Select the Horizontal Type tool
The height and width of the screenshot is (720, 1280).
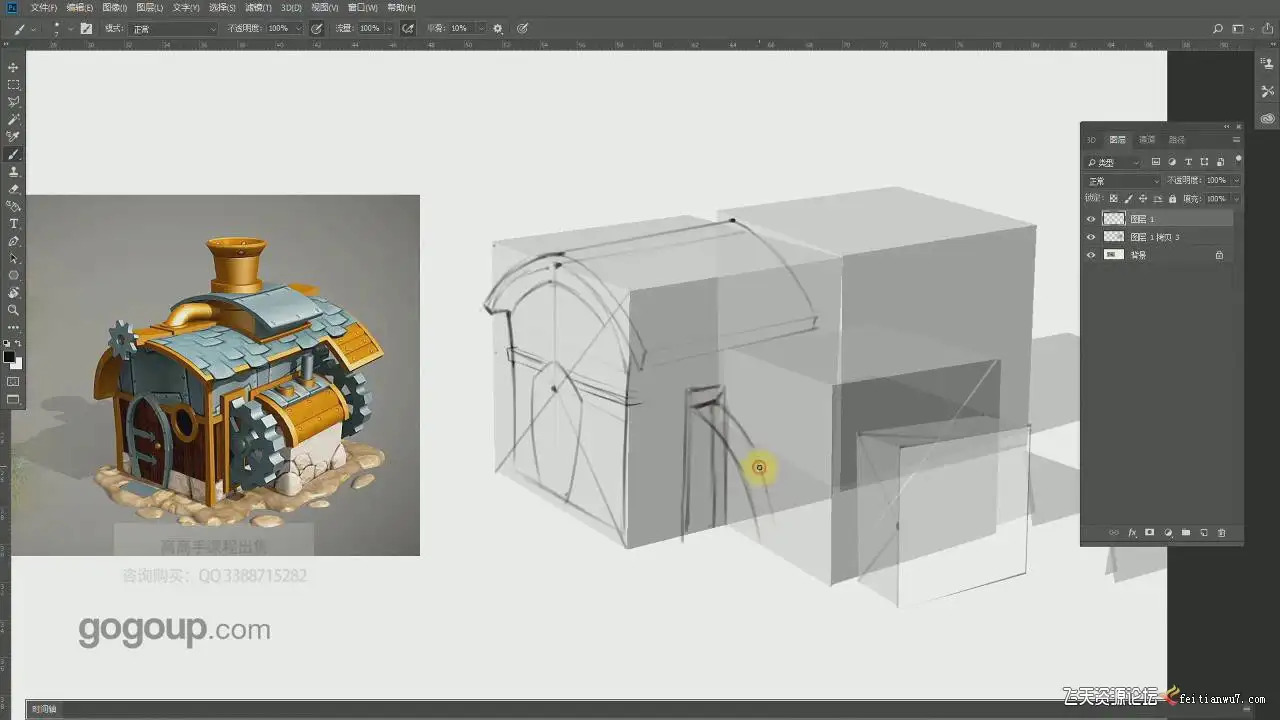point(14,223)
